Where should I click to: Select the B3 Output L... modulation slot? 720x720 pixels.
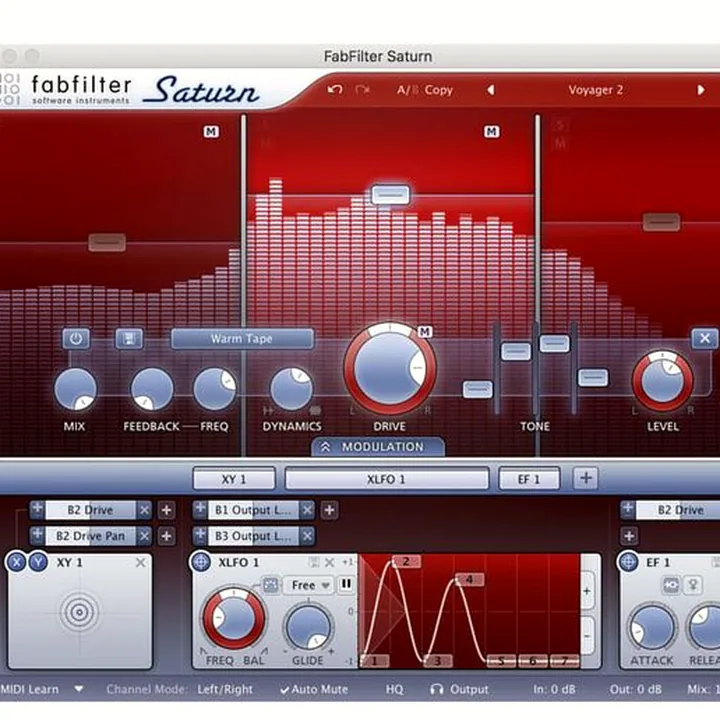(253, 536)
